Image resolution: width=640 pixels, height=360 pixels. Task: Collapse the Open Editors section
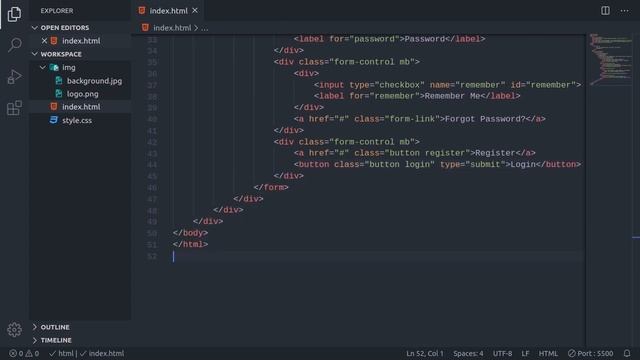coord(35,28)
